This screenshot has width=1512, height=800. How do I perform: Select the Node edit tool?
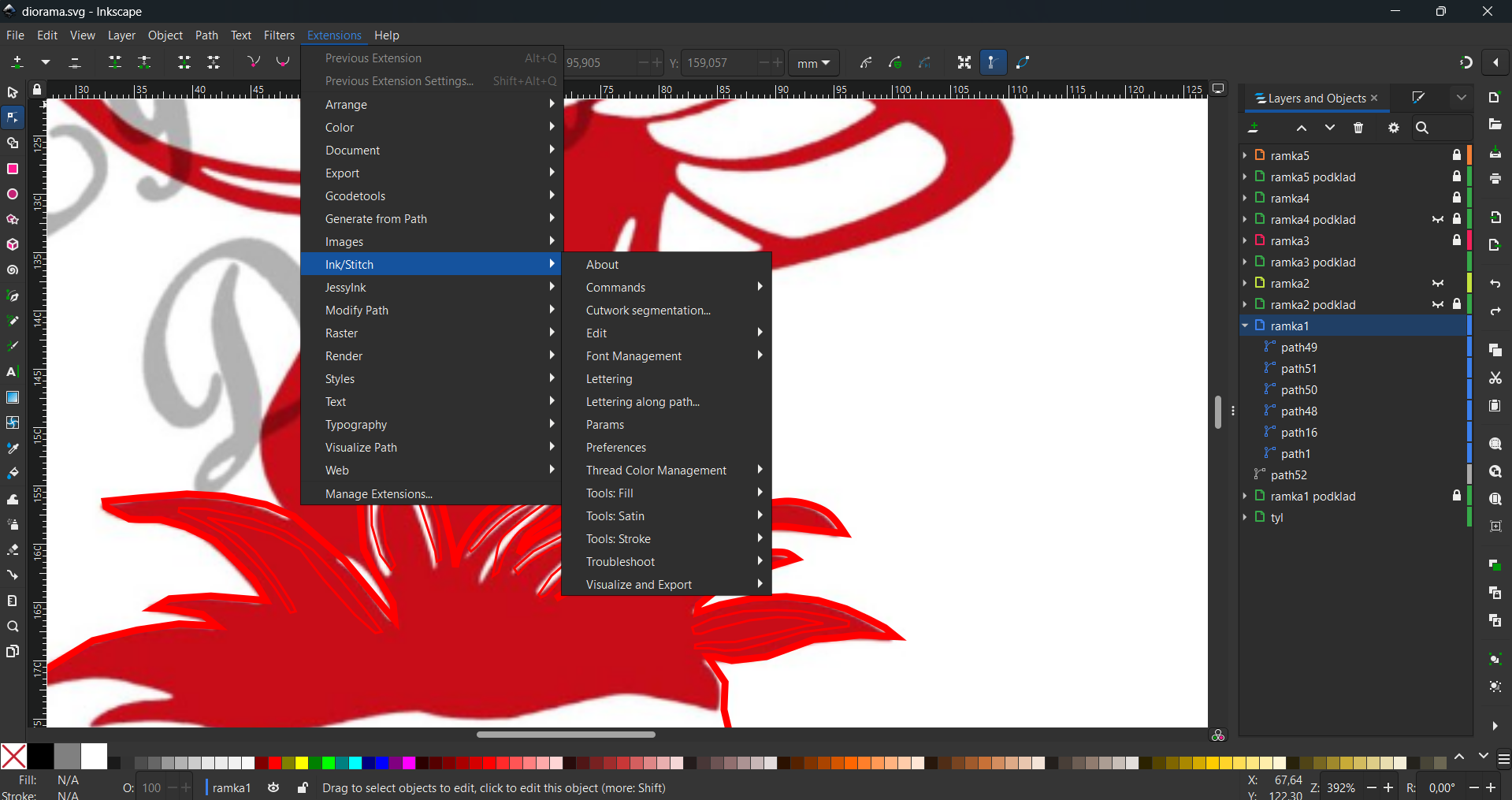click(13, 118)
